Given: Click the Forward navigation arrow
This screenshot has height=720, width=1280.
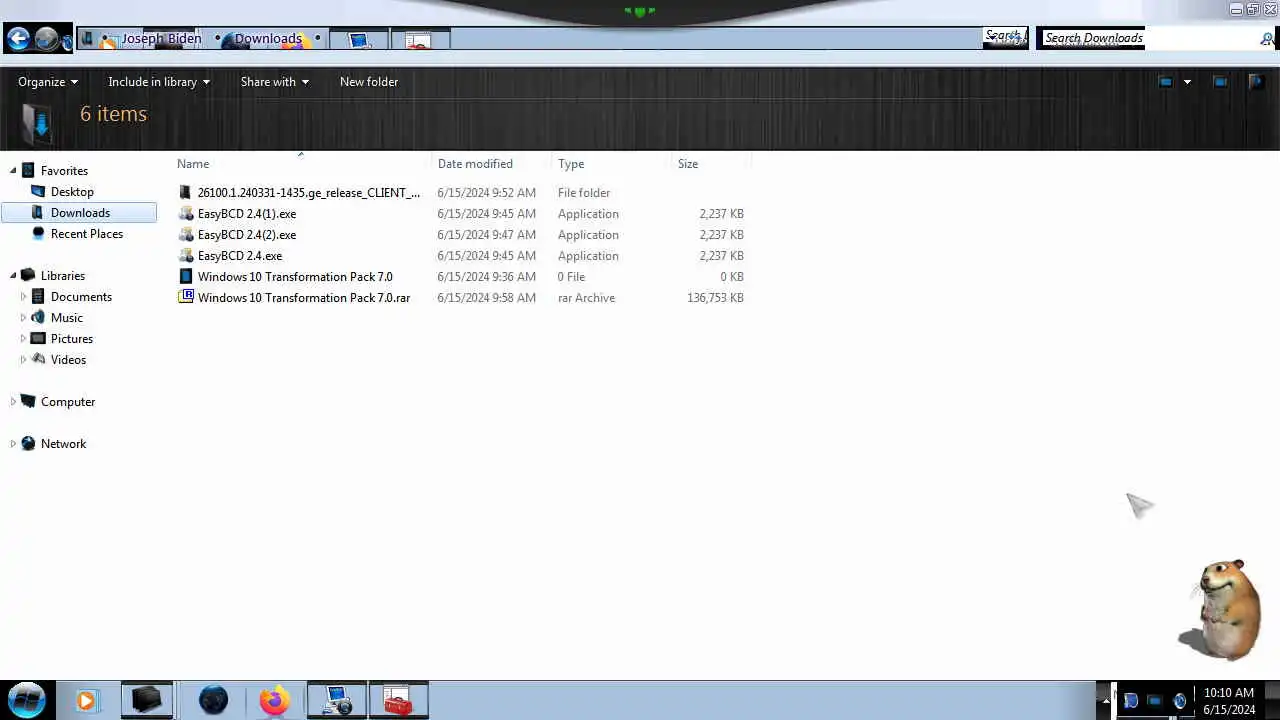Looking at the screenshot, I should (x=46, y=39).
